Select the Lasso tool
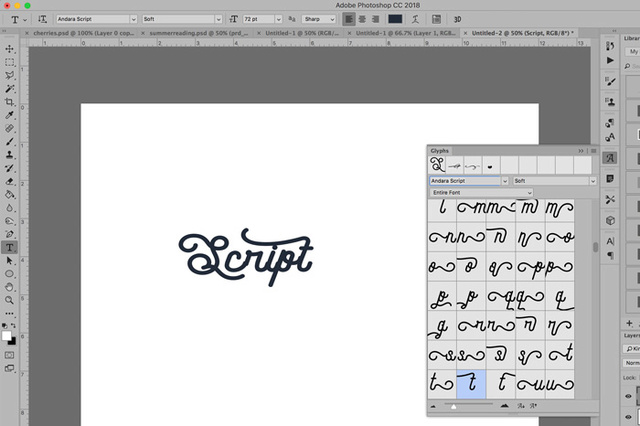This screenshot has width=640, height=426. tap(9, 75)
